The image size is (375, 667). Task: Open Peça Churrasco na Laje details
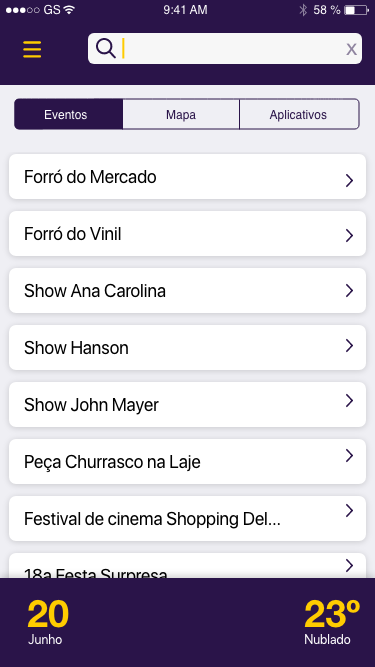coord(188,462)
